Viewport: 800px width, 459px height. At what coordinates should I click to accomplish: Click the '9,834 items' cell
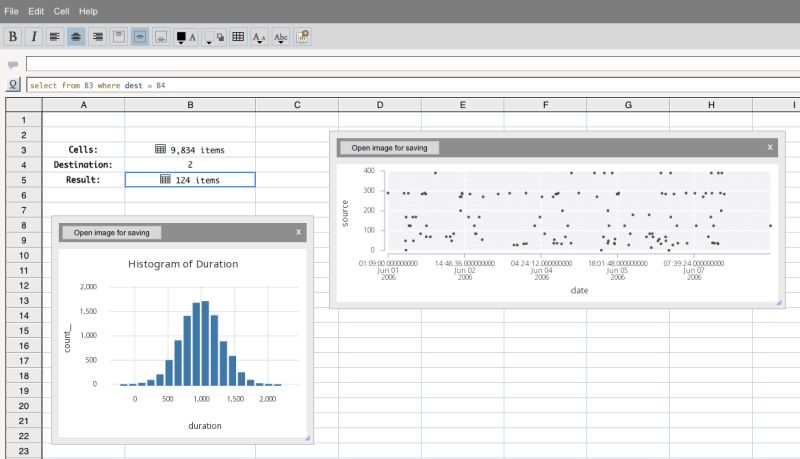[190, 149]
